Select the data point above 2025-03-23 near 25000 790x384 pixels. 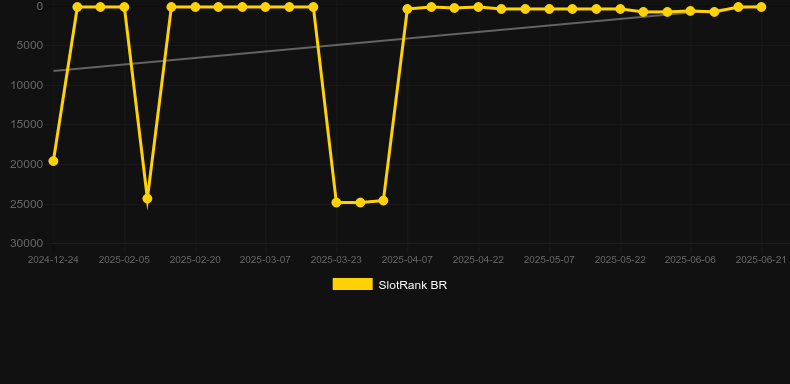pos(337,203)
